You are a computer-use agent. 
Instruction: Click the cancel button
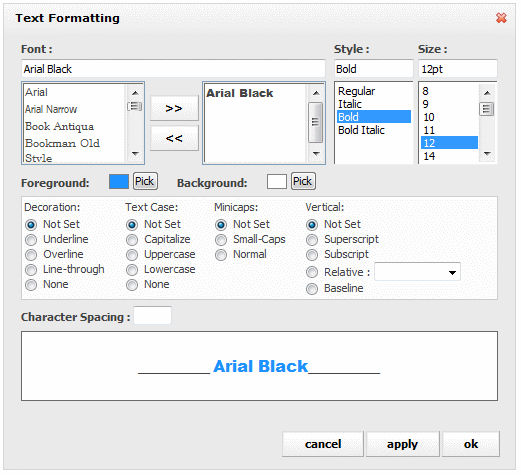pos(323,444)
